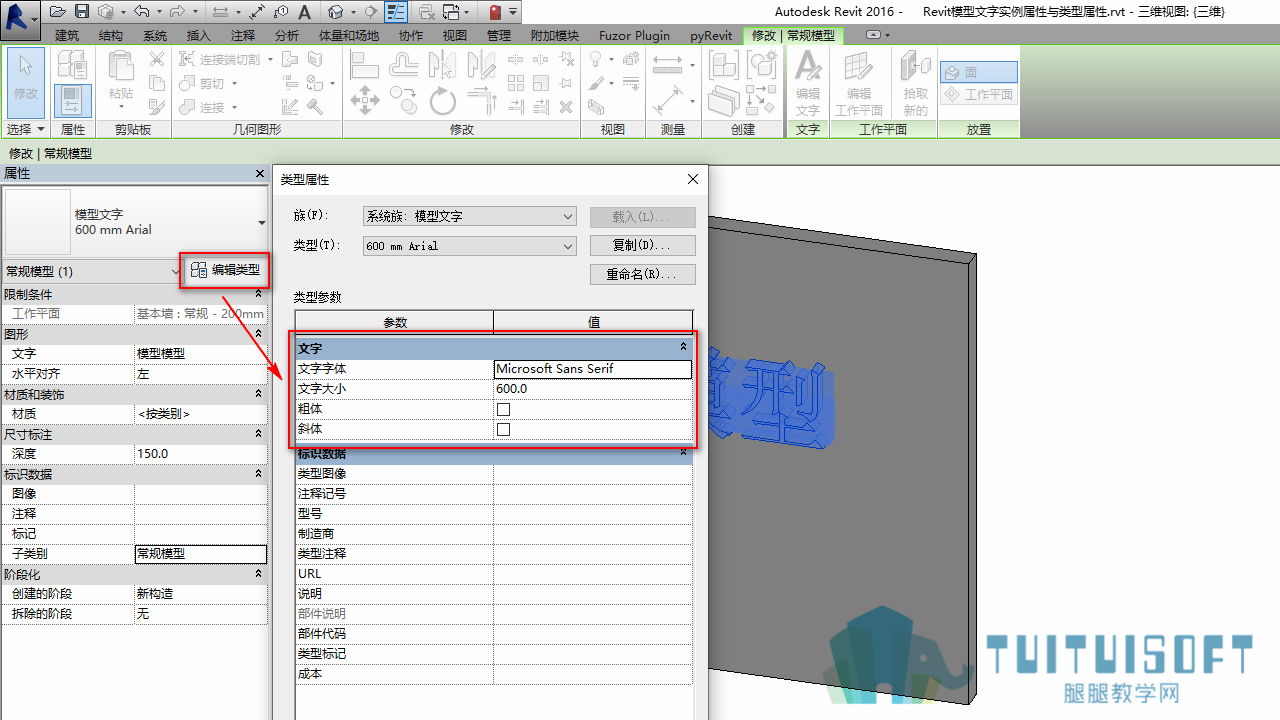Click the 重命名(R)... button

point(642,274)
